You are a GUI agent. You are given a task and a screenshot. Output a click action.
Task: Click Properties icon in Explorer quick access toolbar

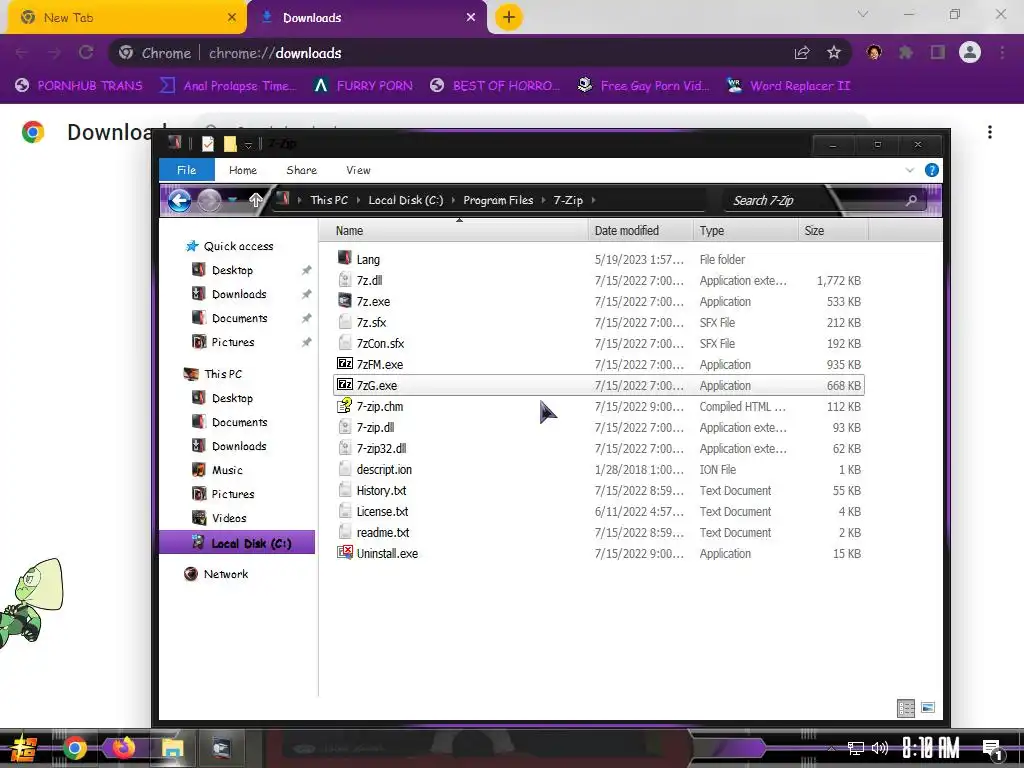pyautogui.click(x=208, y=144)
